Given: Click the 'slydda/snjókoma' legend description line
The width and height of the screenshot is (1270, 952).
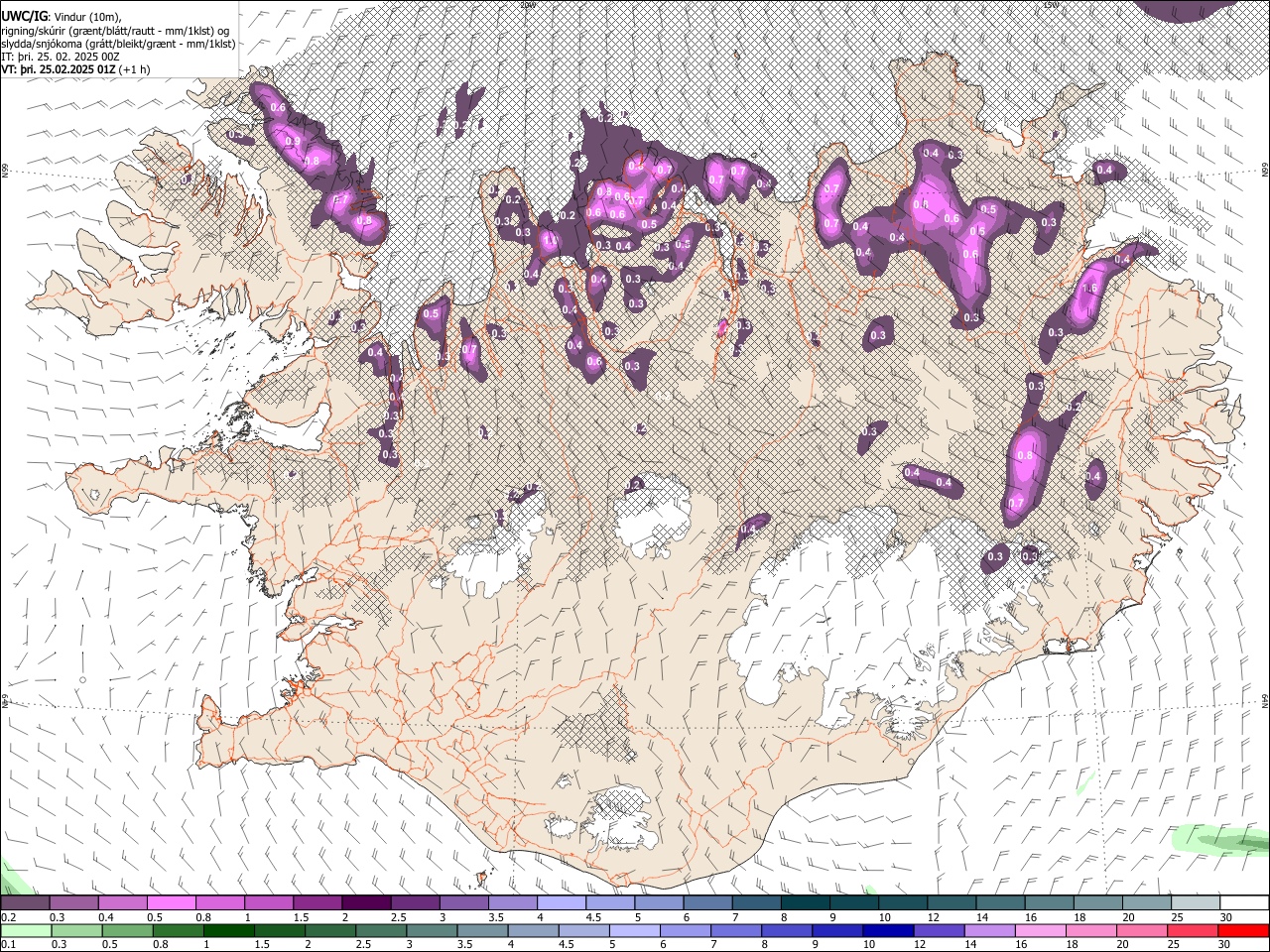Looking at the screenshot, I should point(118,44).
